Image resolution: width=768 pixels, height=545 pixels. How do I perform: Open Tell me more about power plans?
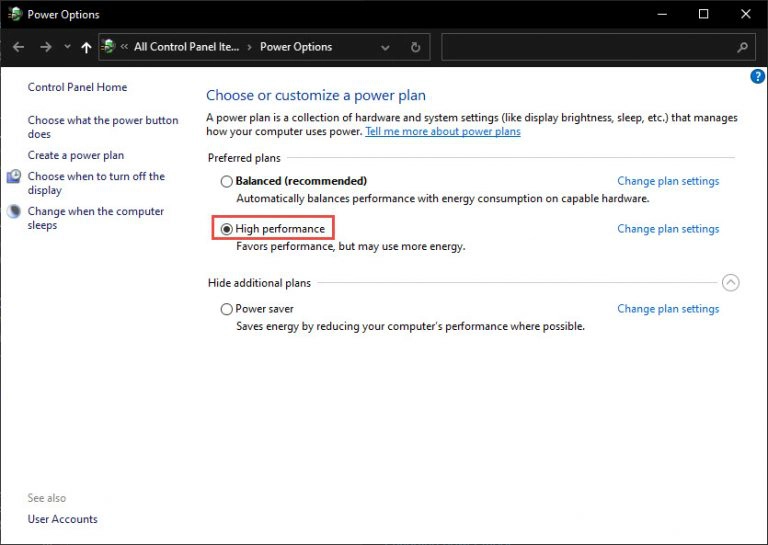coord(443,131)
